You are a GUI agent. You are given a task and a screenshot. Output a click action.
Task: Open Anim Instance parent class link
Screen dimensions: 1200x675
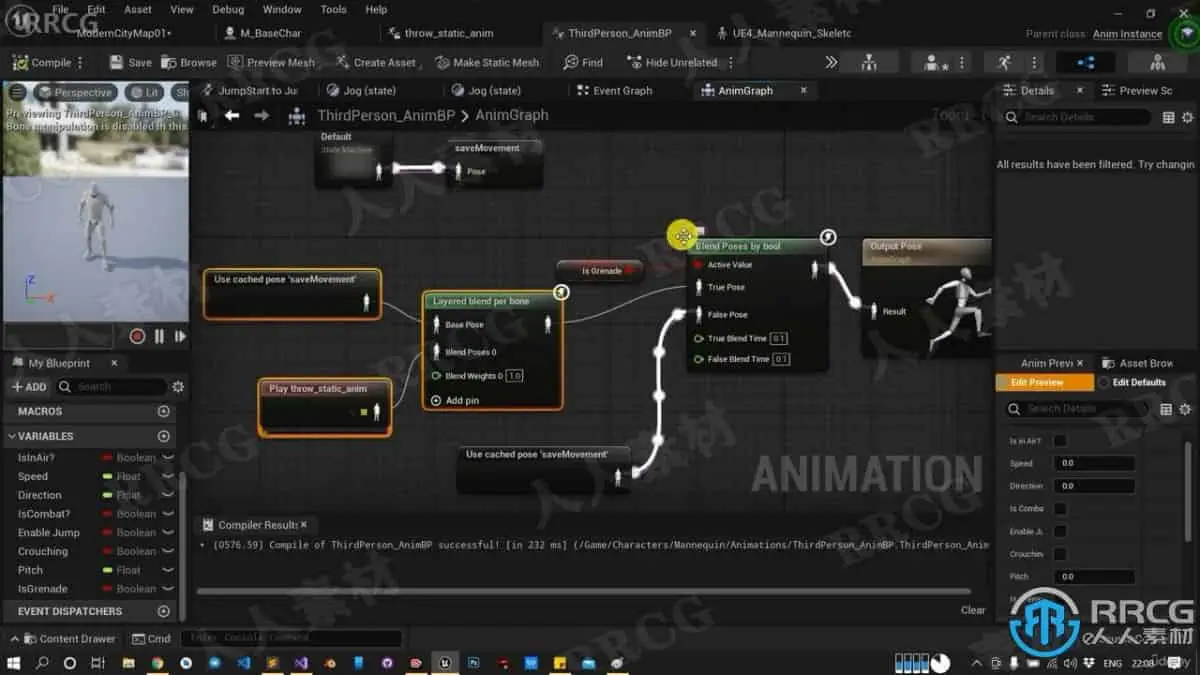click(1127, 34)
